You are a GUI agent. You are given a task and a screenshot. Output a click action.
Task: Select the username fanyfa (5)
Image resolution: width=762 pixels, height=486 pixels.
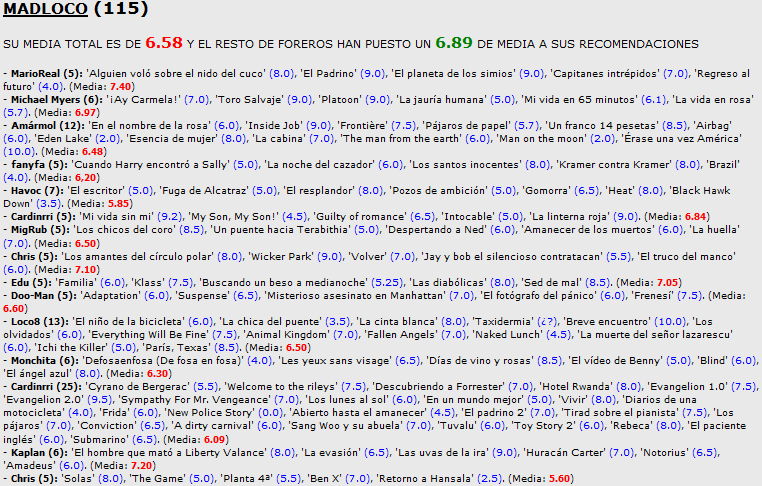click(39, 165)
